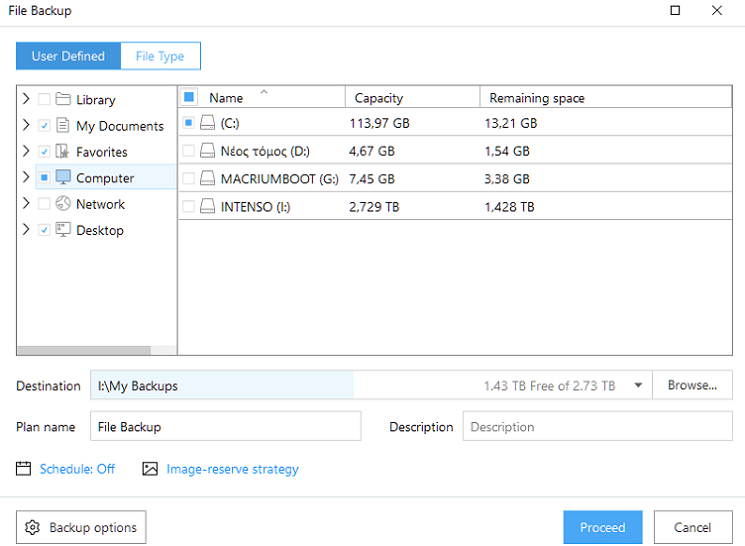Click the INTENSO (I:) drive icon
745x546 pixels.
pyautogui.click(x=208, y=207)
